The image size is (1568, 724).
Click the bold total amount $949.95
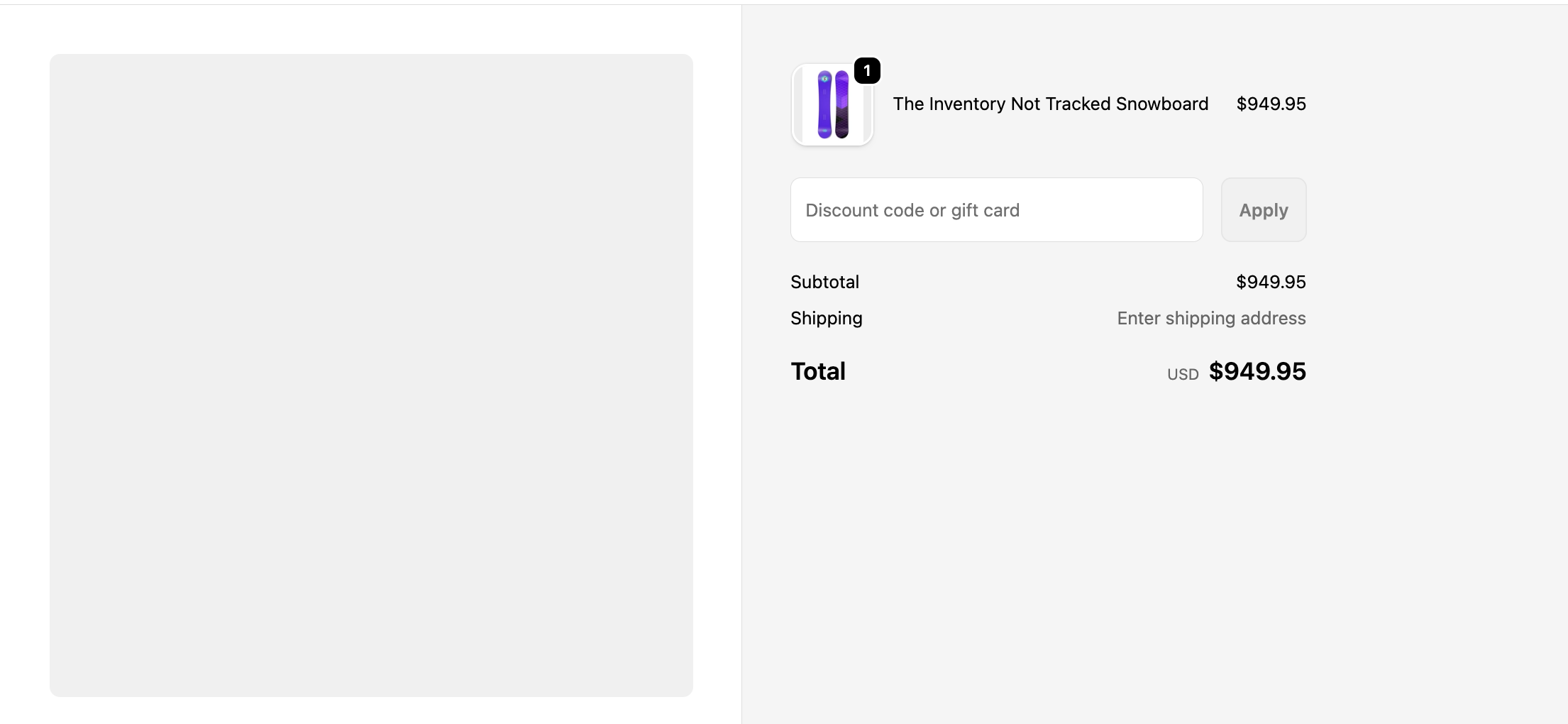1257,371
